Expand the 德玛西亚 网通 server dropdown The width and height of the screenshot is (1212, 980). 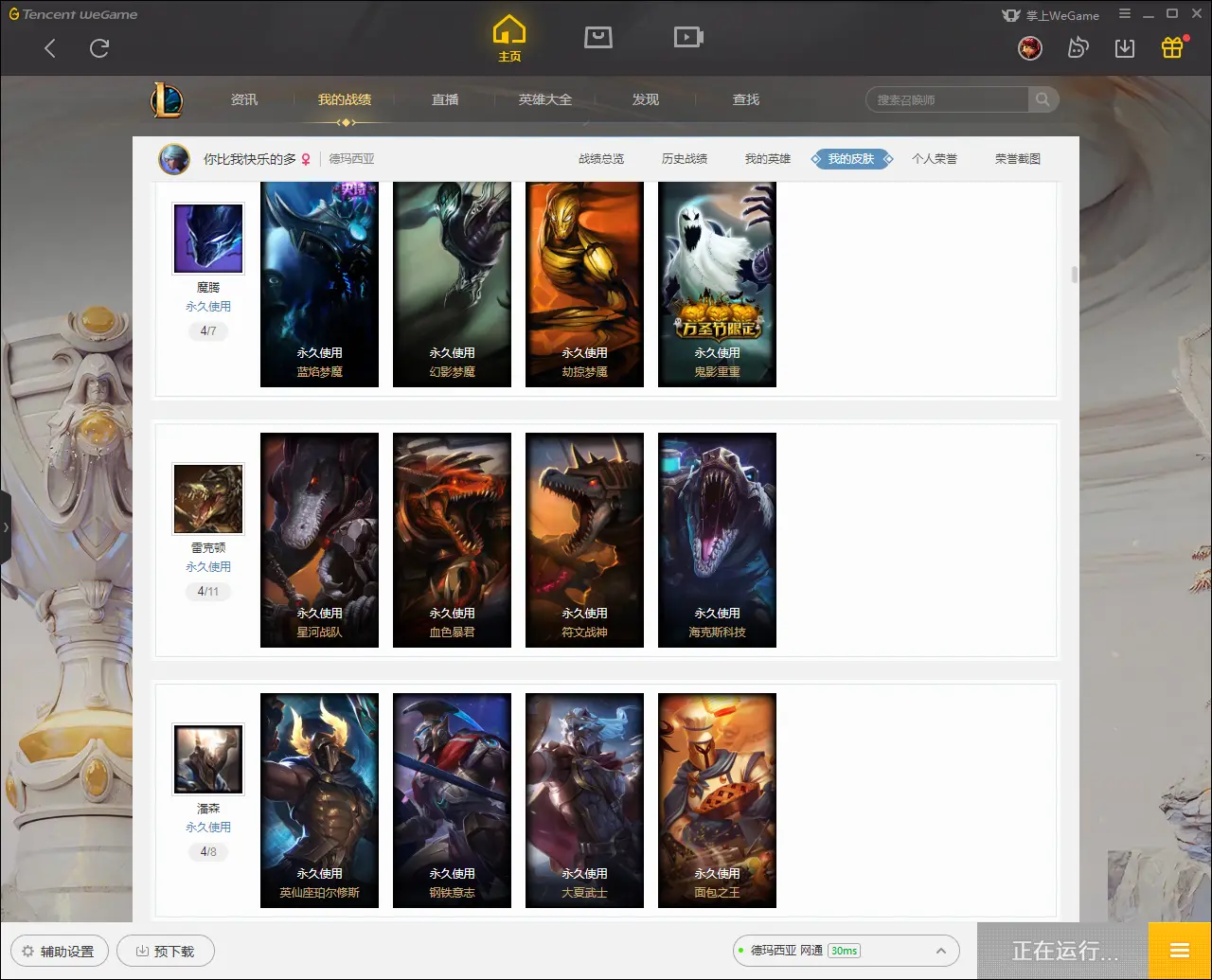pos(846,951)
